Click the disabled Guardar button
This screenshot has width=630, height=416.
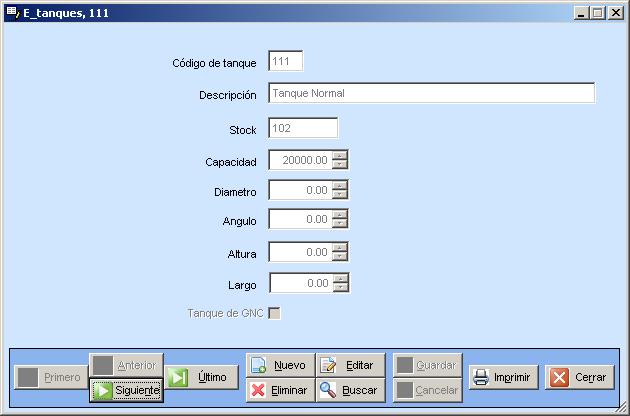coord(428,365)
